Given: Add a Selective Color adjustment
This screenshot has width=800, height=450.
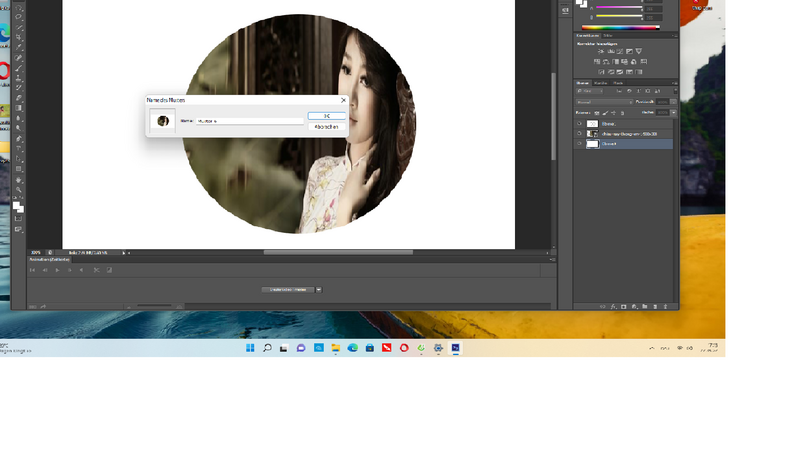Looking at the screenshot, I should point(629,72).
